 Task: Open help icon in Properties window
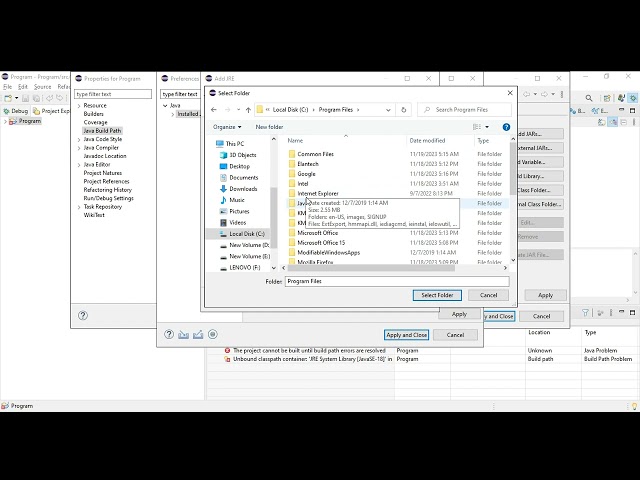[83, 315]
